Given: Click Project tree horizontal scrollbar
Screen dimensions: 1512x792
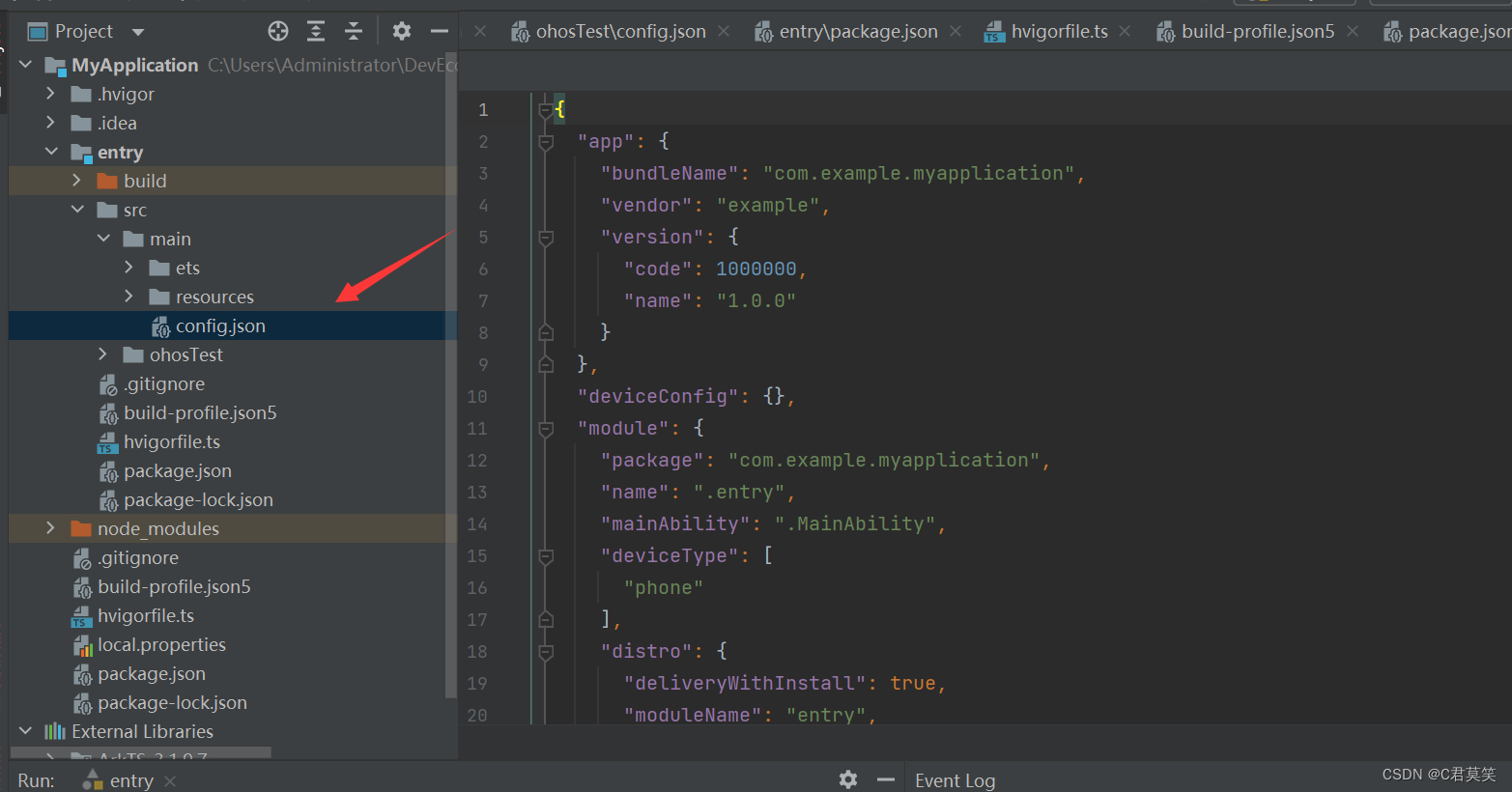Looking at the screenshot, I should click(141, 751).
